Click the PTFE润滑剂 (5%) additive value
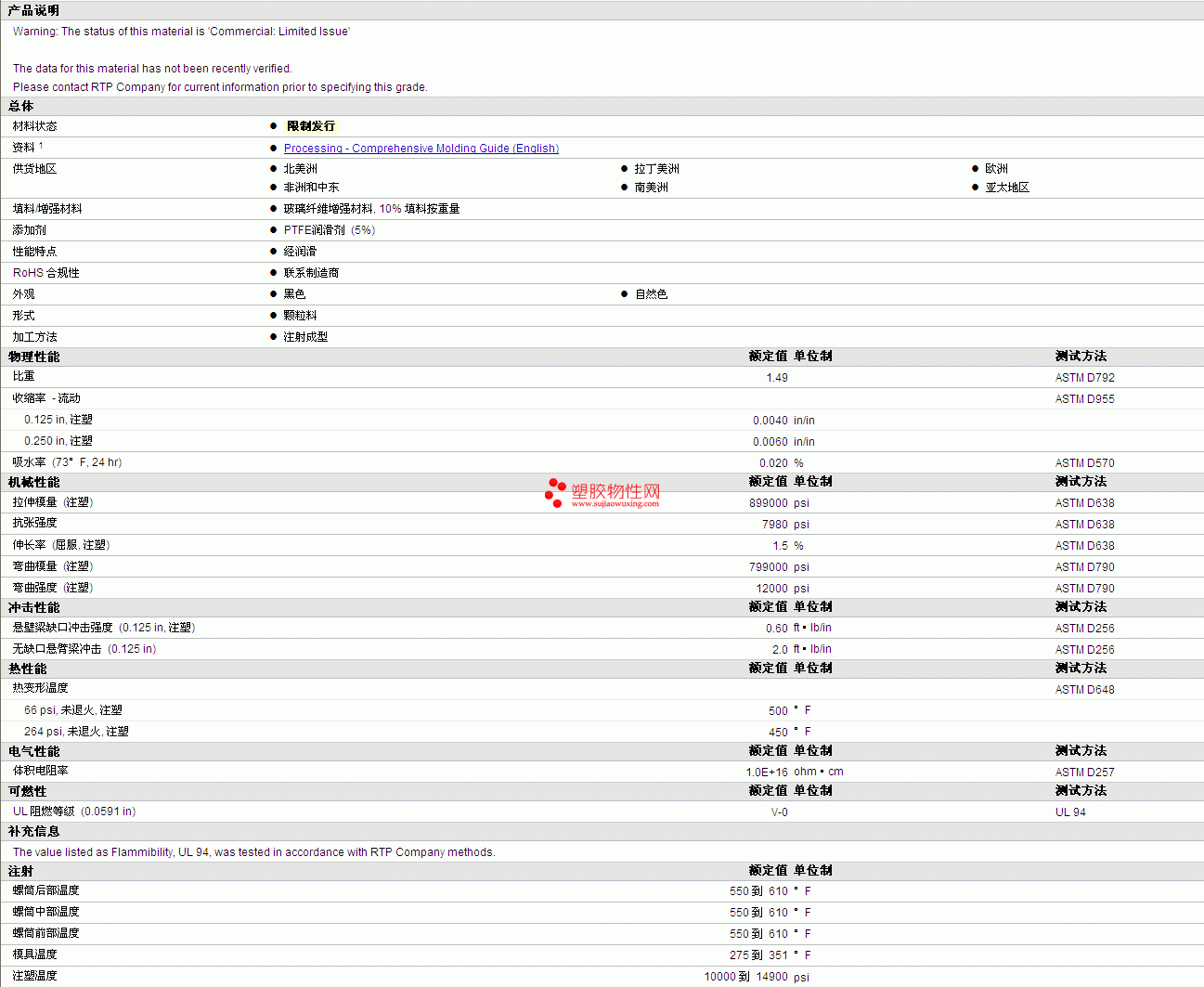Viewport: 1204px width, 987px height. [x=330, y=230]
